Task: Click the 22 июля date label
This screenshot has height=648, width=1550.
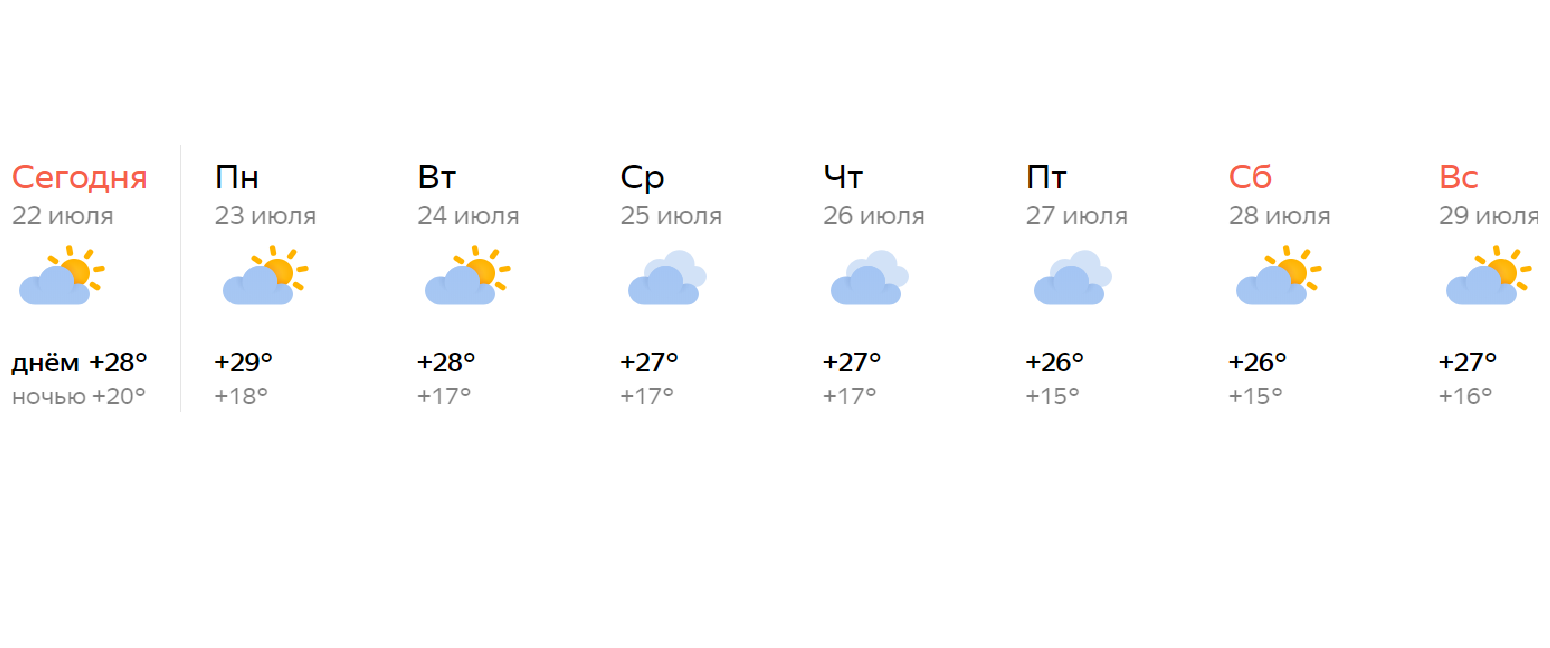Action: 63,216
